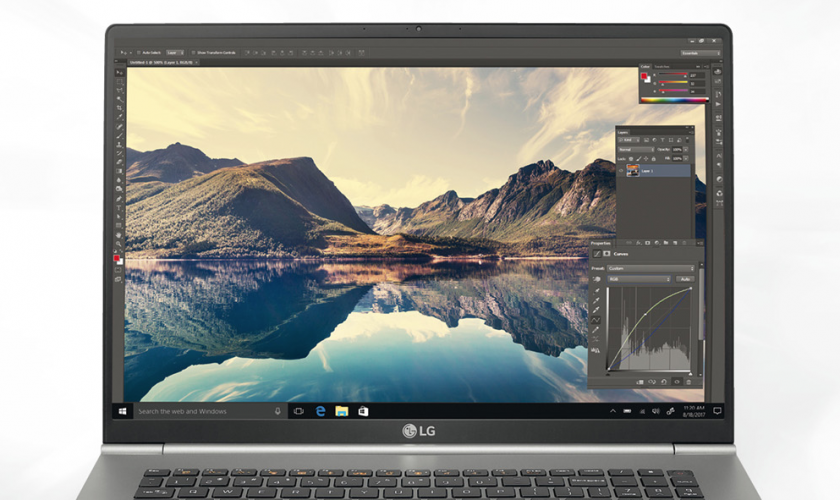Screen dimensions: 840x500
Task: Toggle Quick Mask mode in toolbox
Action: point(118,270)
